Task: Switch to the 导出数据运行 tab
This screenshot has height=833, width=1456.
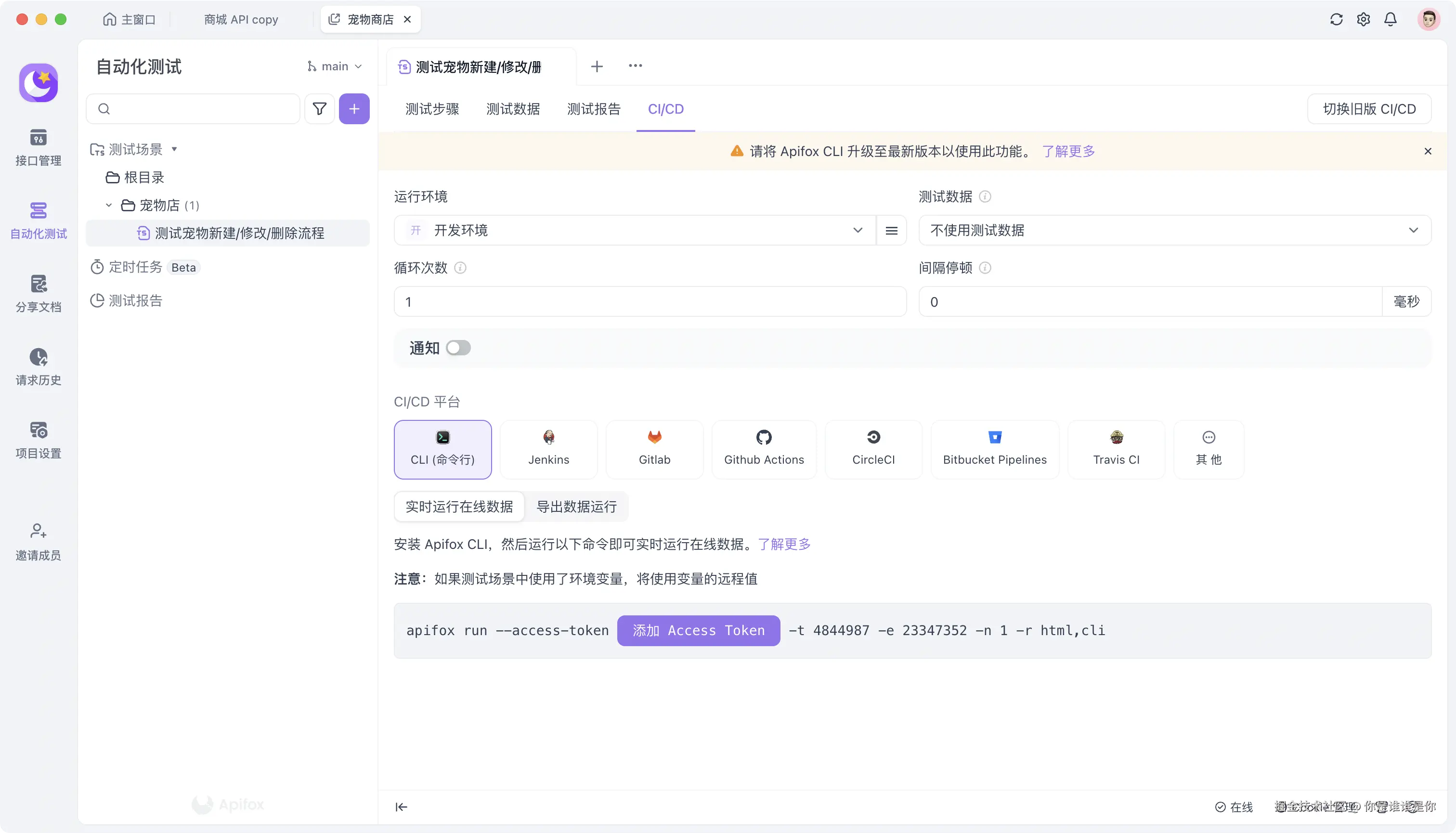Action: point(576,507)
